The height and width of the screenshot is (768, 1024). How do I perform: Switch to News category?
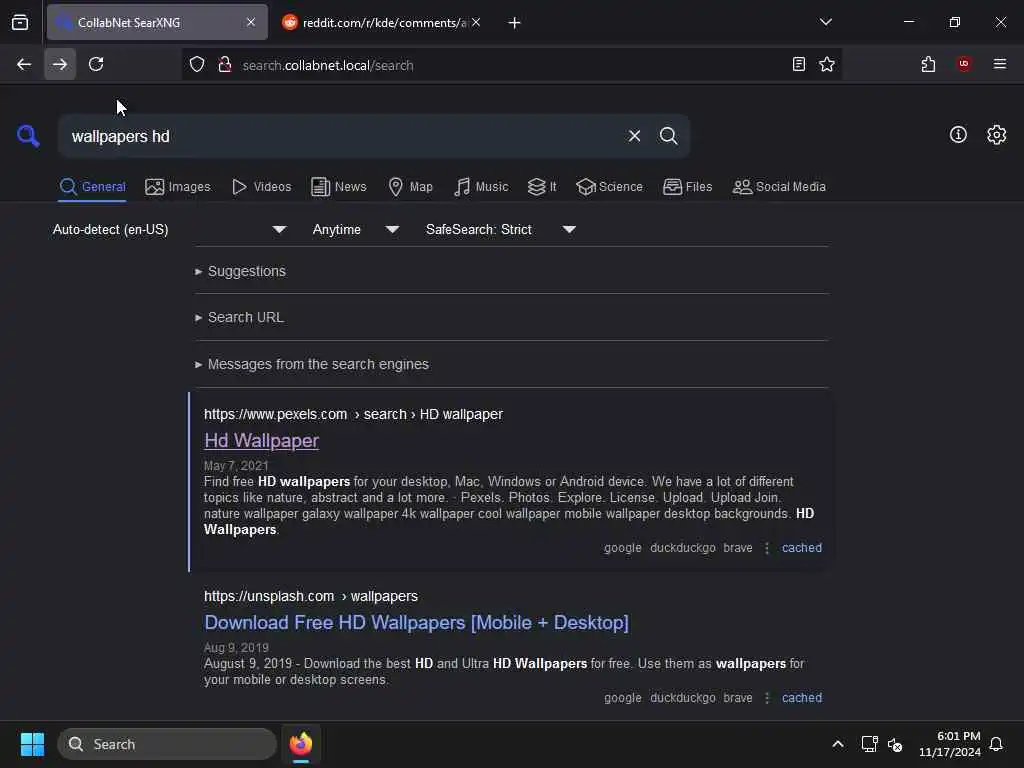[338, 187]
